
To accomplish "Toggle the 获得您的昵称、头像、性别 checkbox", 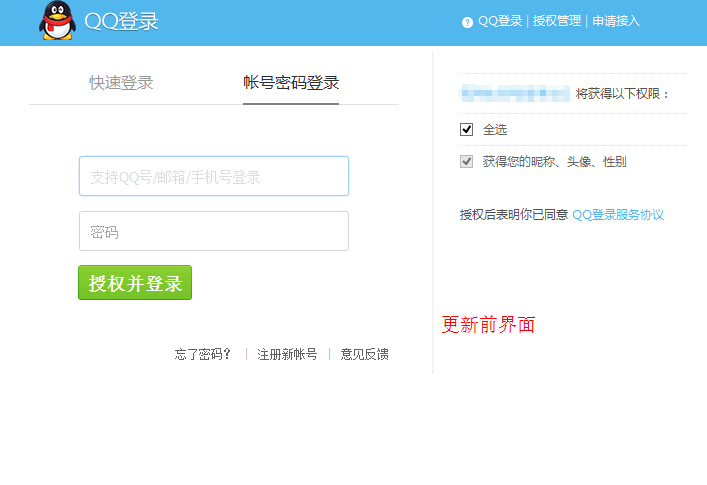I will click(x=466, y=161).
